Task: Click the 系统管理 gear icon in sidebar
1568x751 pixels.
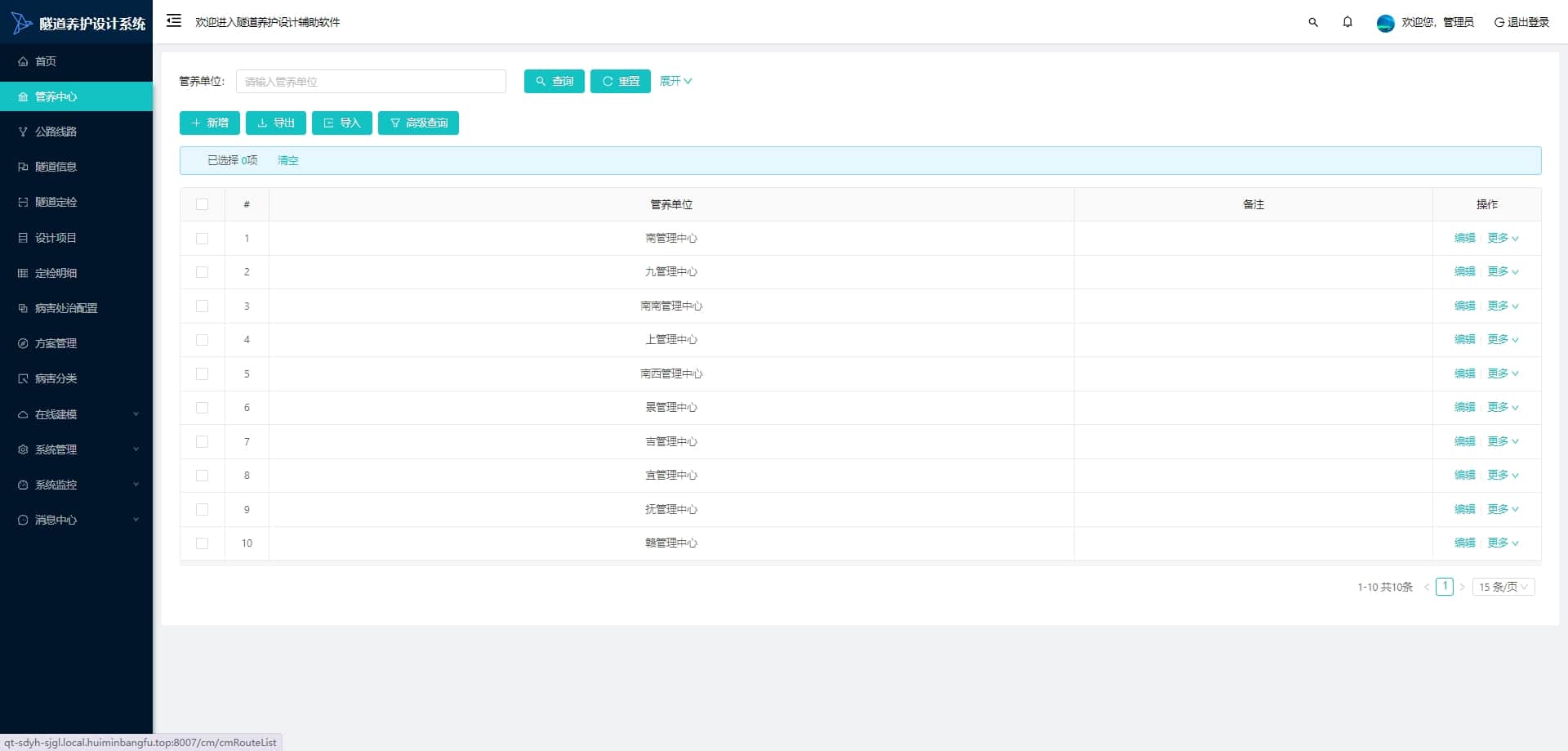Action: [23, 449]
